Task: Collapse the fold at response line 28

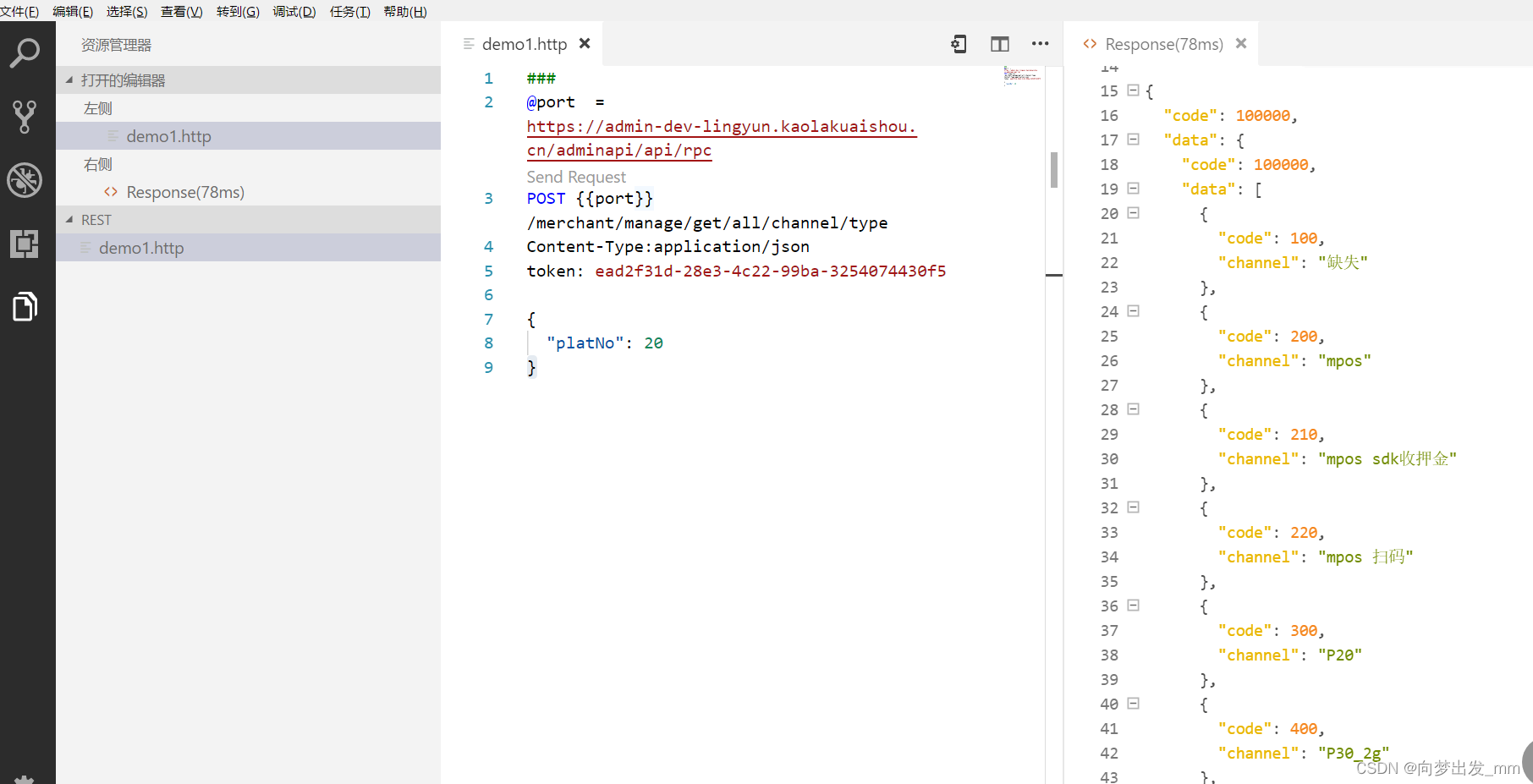Action: tap(1134, 408)
